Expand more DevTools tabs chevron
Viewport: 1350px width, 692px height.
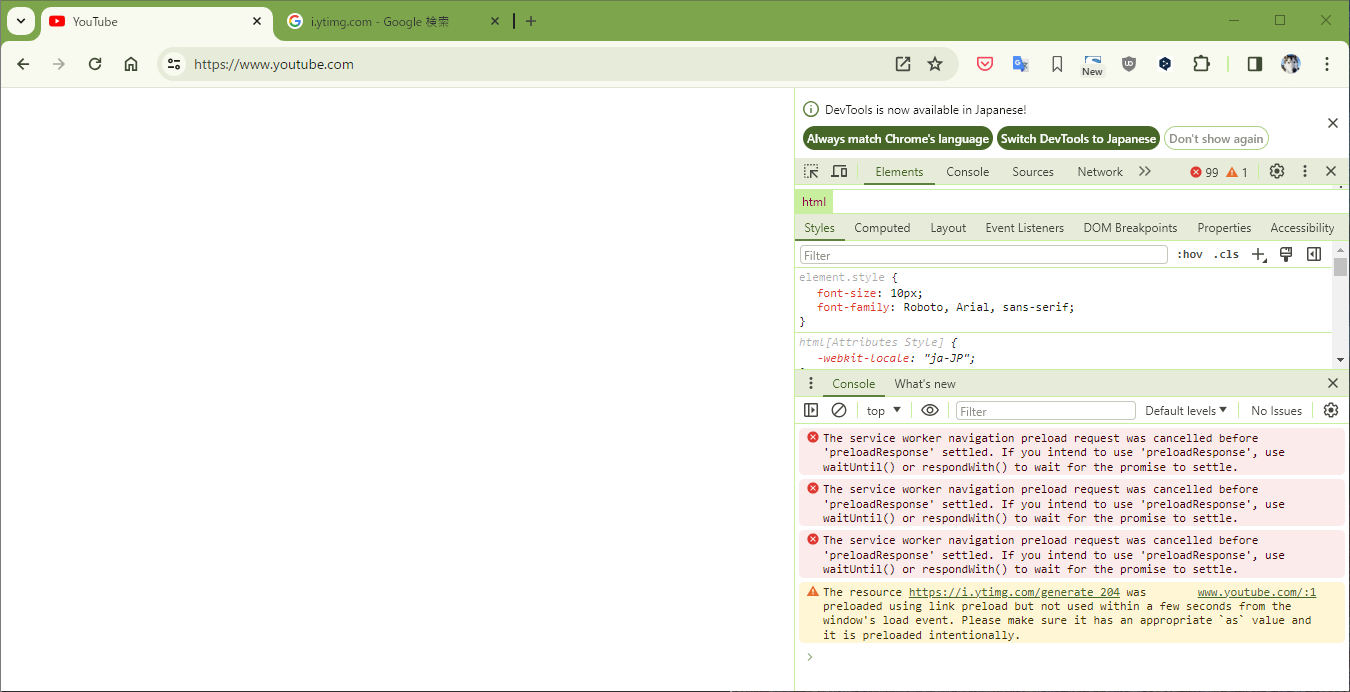(1145, 172)
